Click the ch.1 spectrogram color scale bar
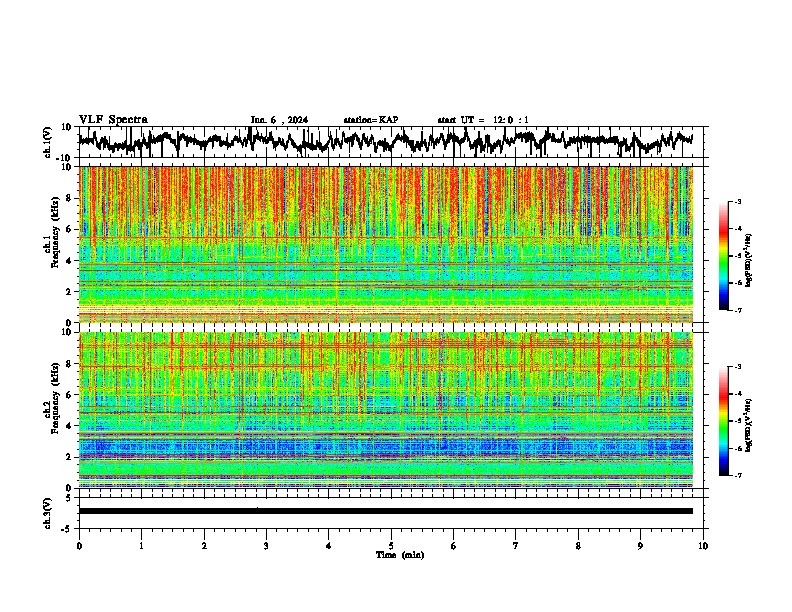Screen dimensions: 792x612 724,256
